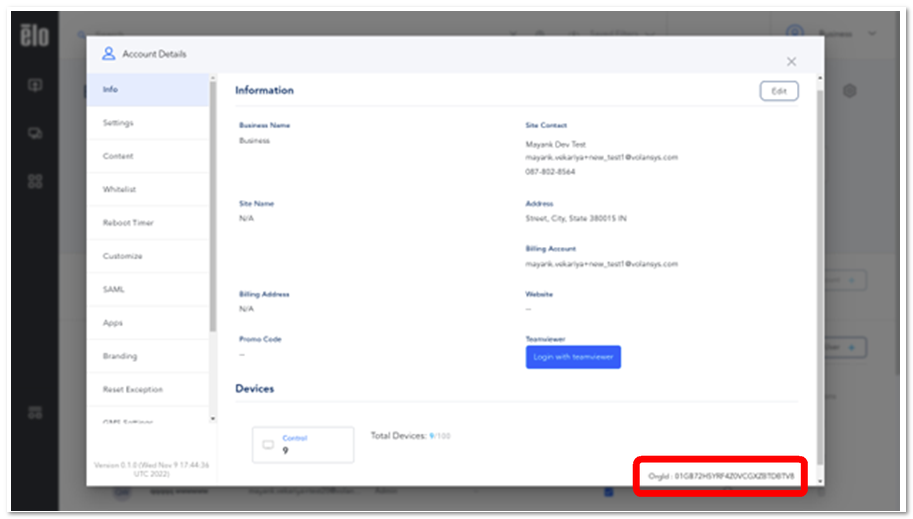Screen dimensions: 913x519
Task: Click the billing account email
Action: [x=601, y=264]
